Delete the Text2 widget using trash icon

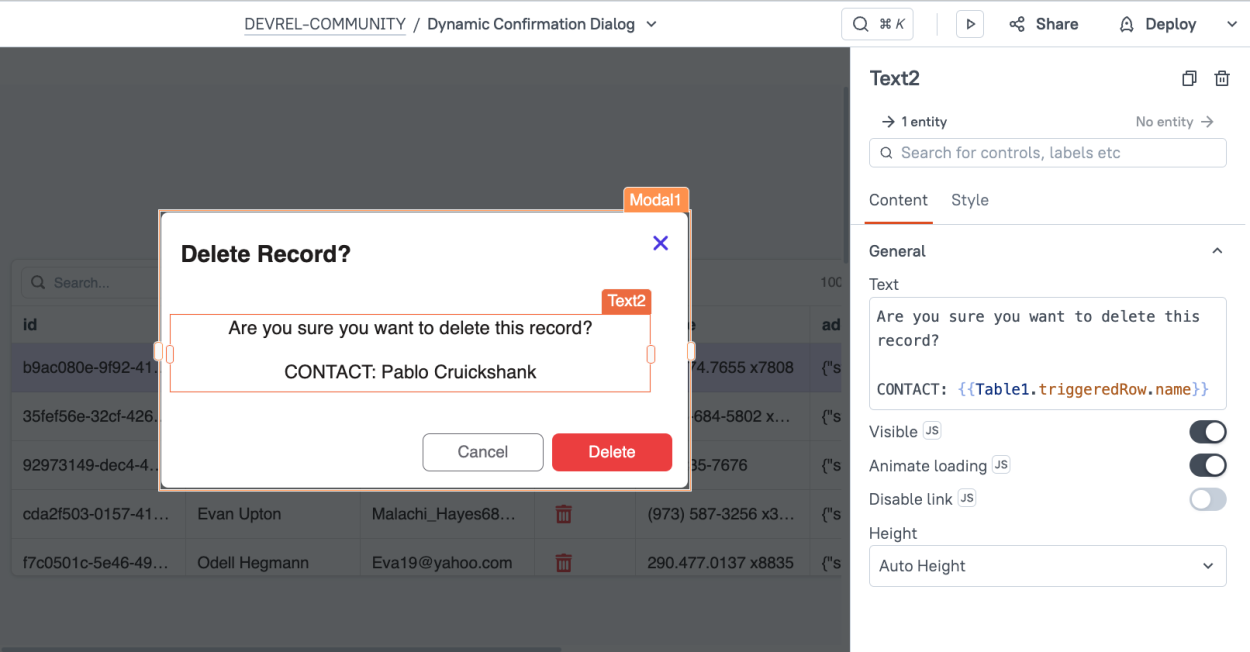click(1221, 78)
